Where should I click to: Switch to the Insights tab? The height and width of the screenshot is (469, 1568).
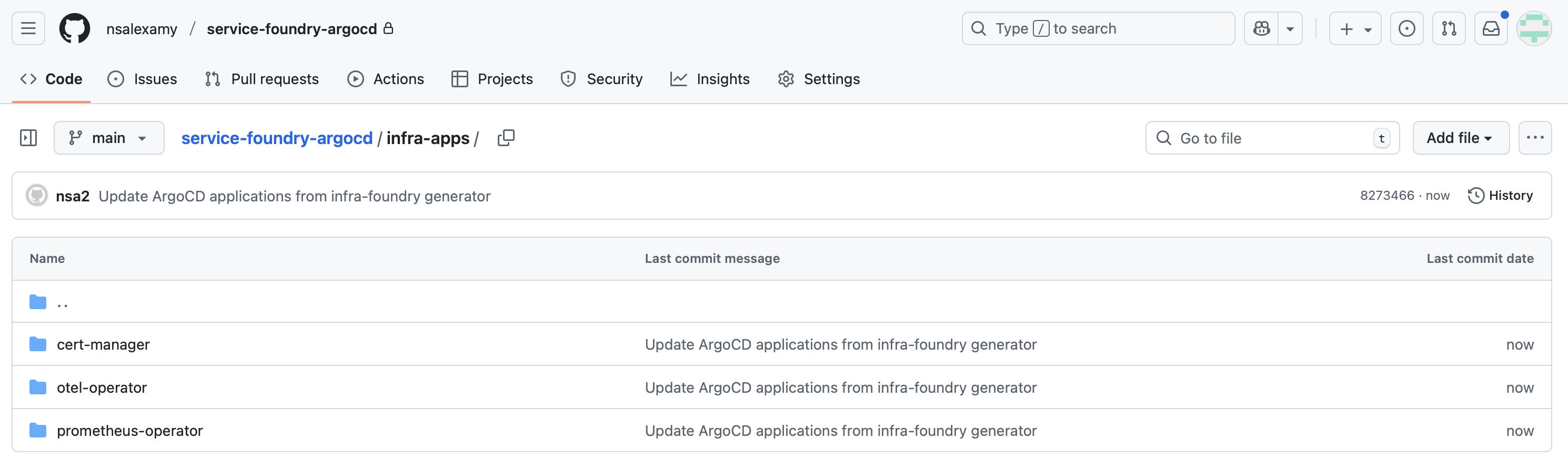710,79
